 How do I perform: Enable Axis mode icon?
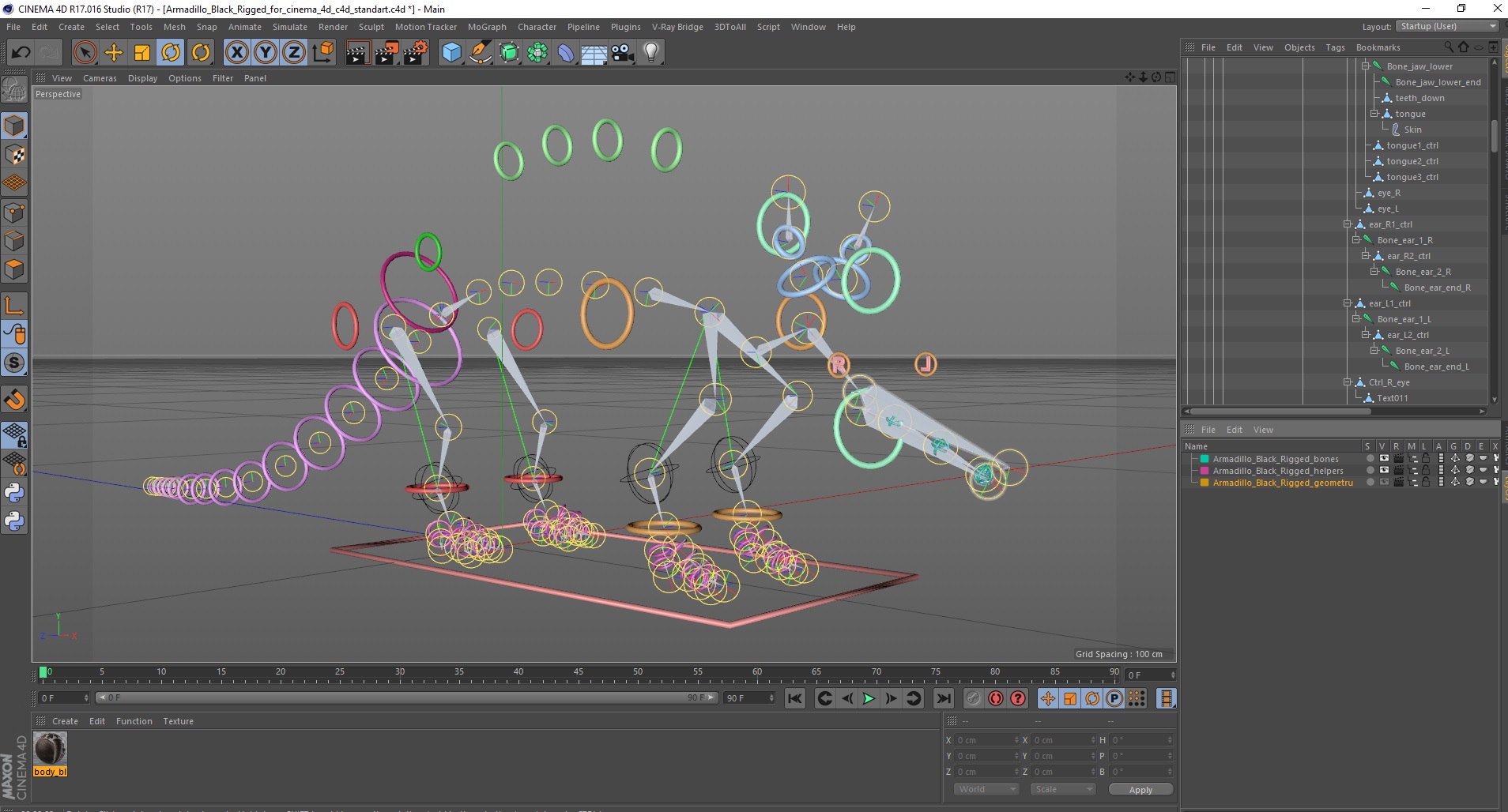[x=14, y=306]
